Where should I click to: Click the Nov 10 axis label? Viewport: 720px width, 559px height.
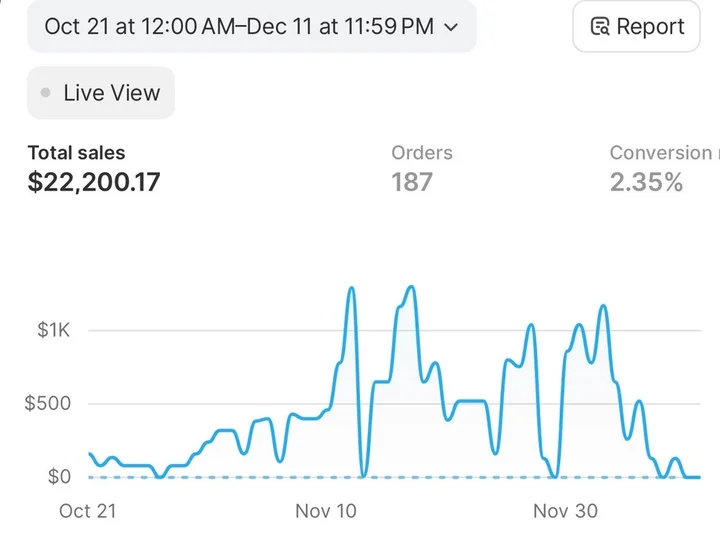(x=326, y=511)
